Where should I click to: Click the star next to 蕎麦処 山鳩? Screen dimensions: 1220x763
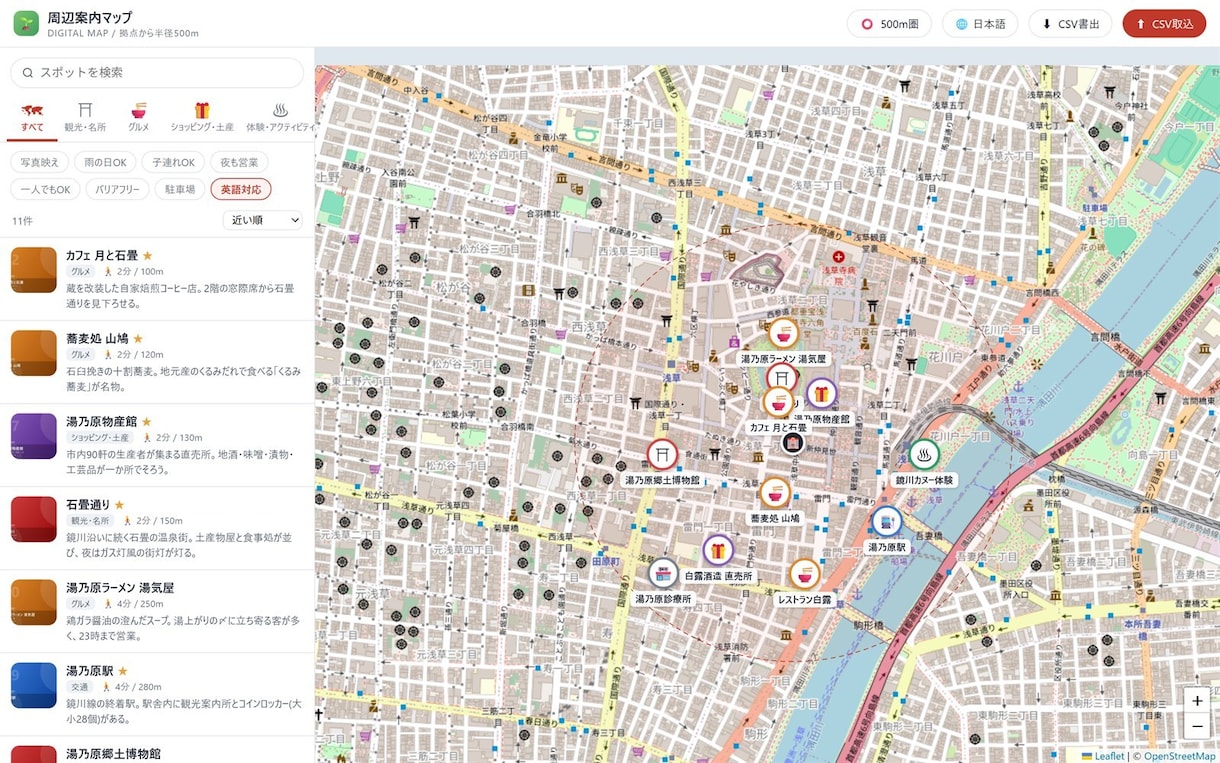tap(138, 339)
